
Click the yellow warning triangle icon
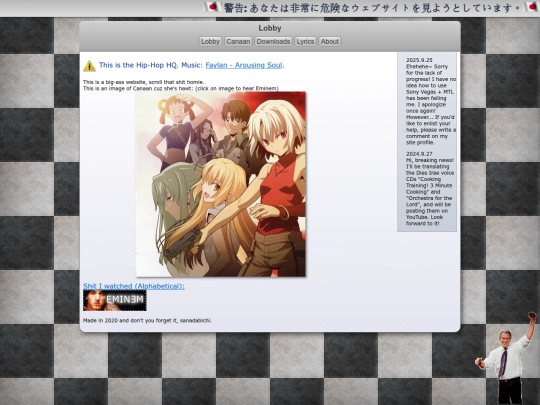click(90, 65)
